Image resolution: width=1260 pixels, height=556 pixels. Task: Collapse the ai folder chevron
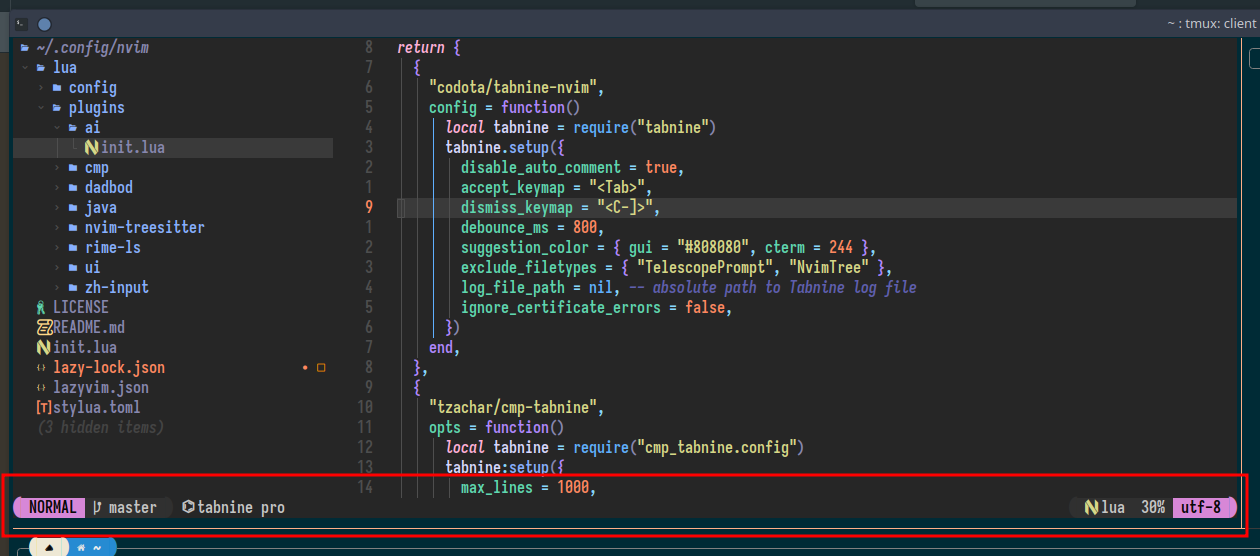coord(57,127)
